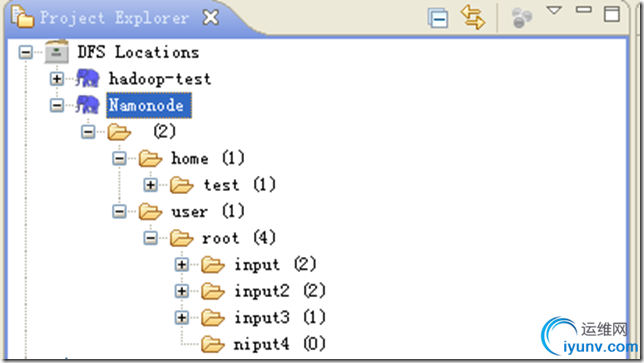Expand the input2 (2) folder

pos(182,291)
